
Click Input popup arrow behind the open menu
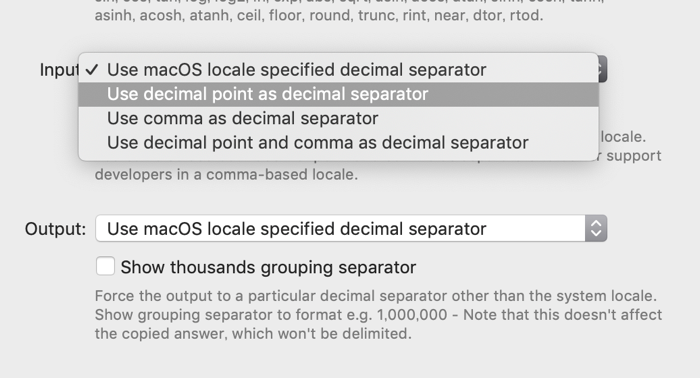602,69
